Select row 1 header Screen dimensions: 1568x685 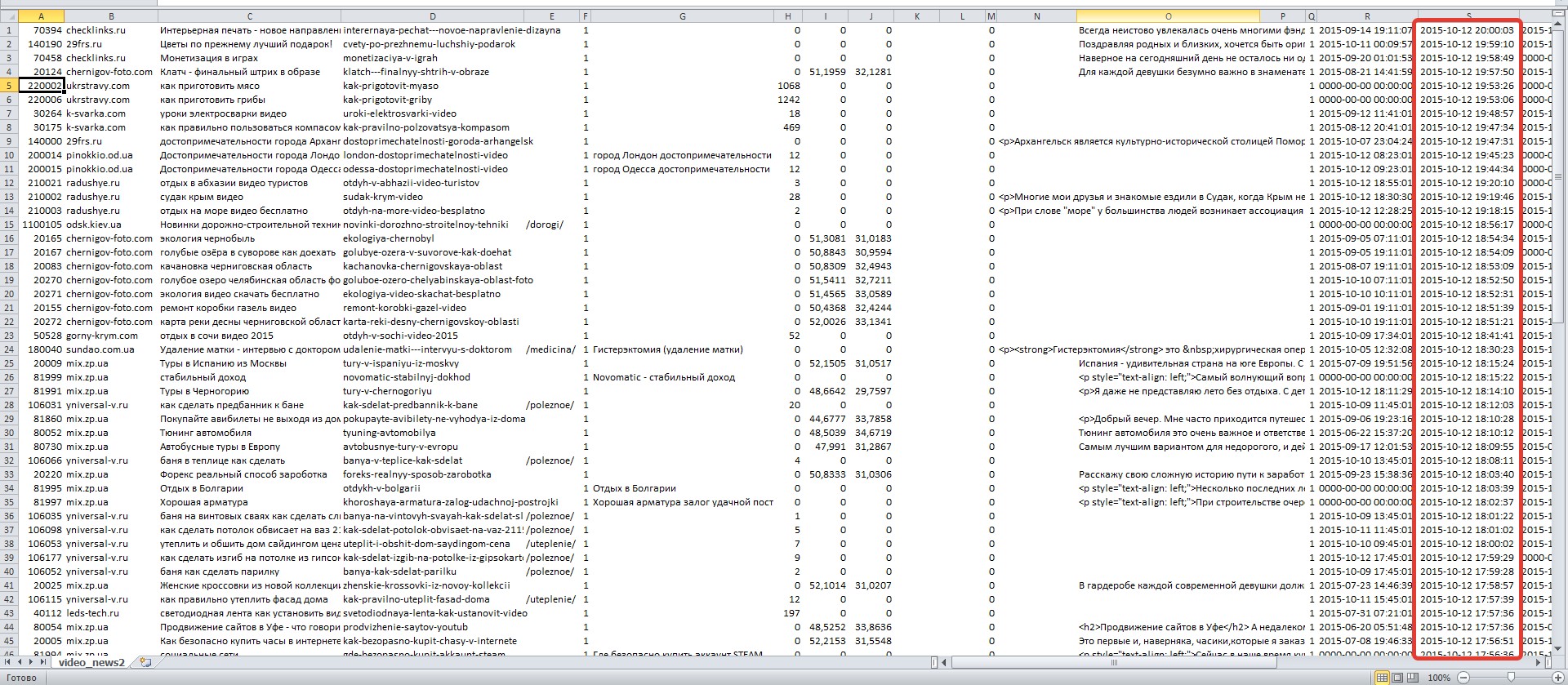click(x=9, y=30)
